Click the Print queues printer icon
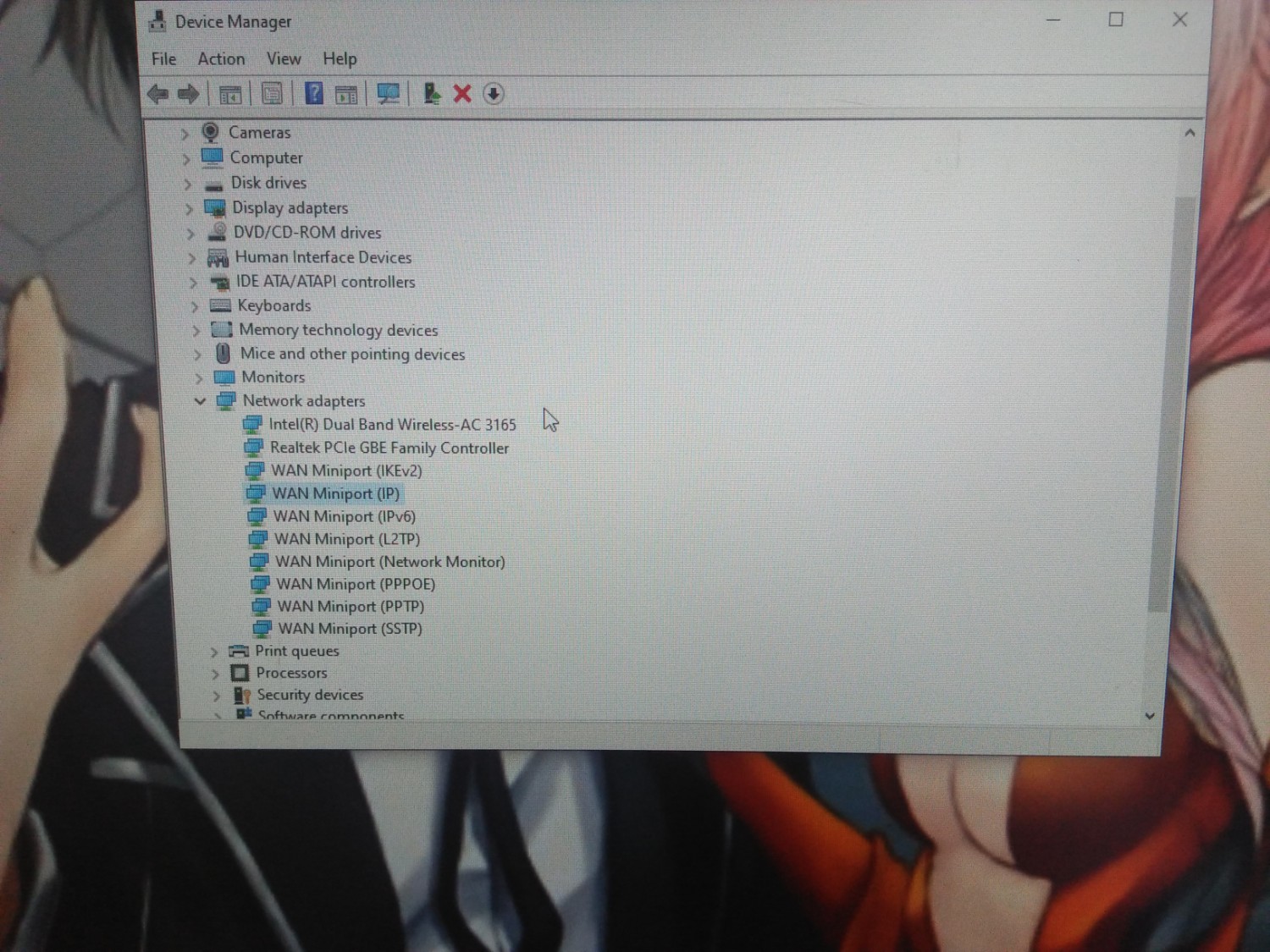The width and height of the screenshot is (1270, 952). 239,651
